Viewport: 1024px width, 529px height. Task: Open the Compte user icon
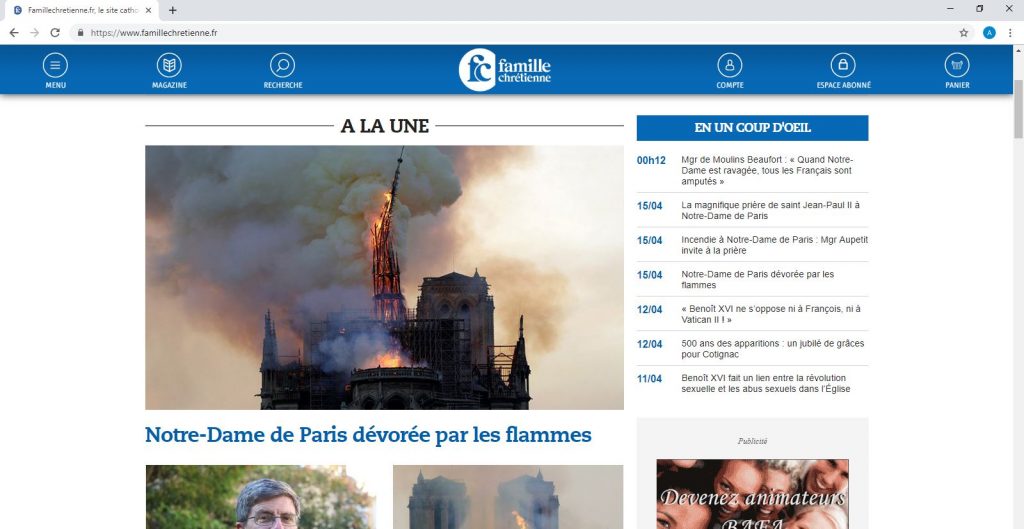click(x=730, y=66)
